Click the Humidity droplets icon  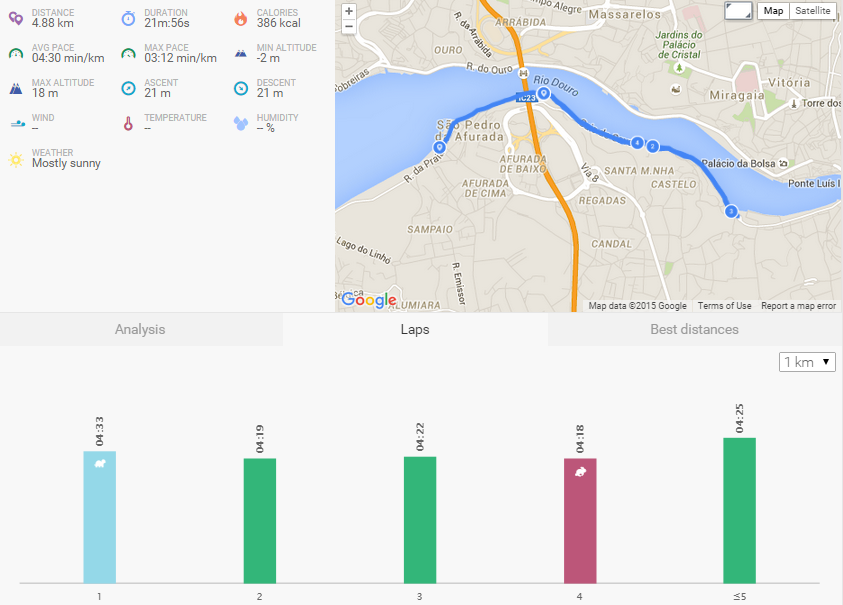[x=240, y=124]
